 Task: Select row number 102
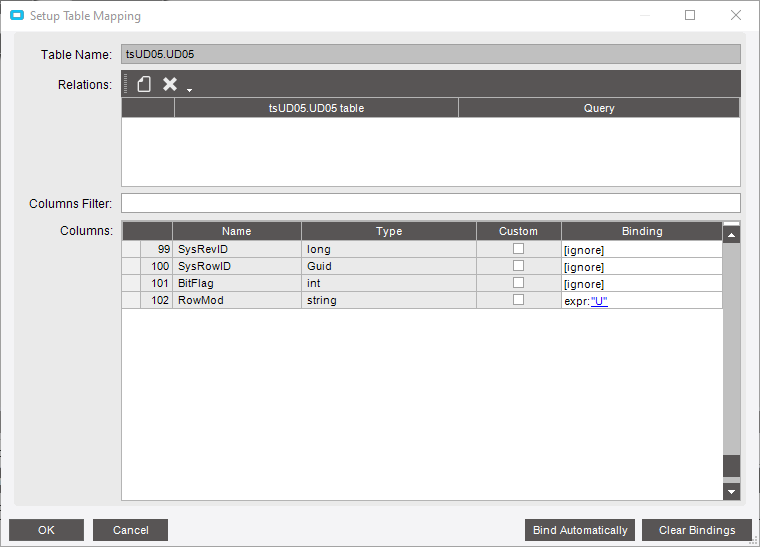click(157, 300)
